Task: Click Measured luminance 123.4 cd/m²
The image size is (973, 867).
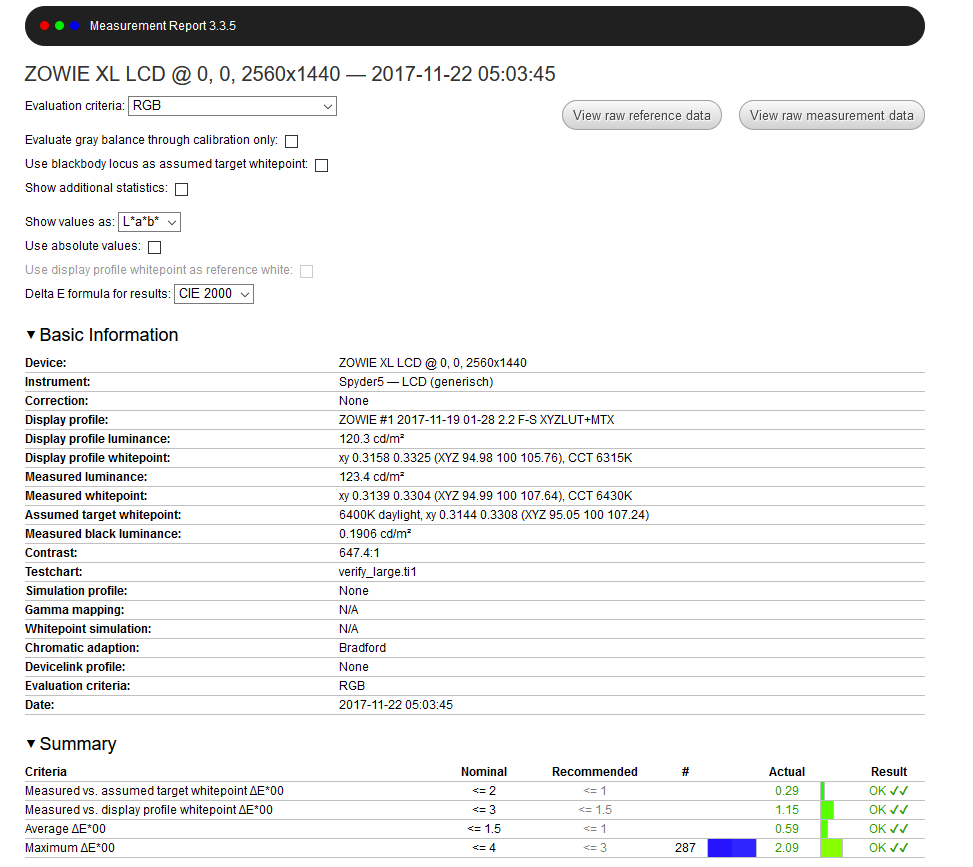Action: pyautogui.click(x=372, y=477)
